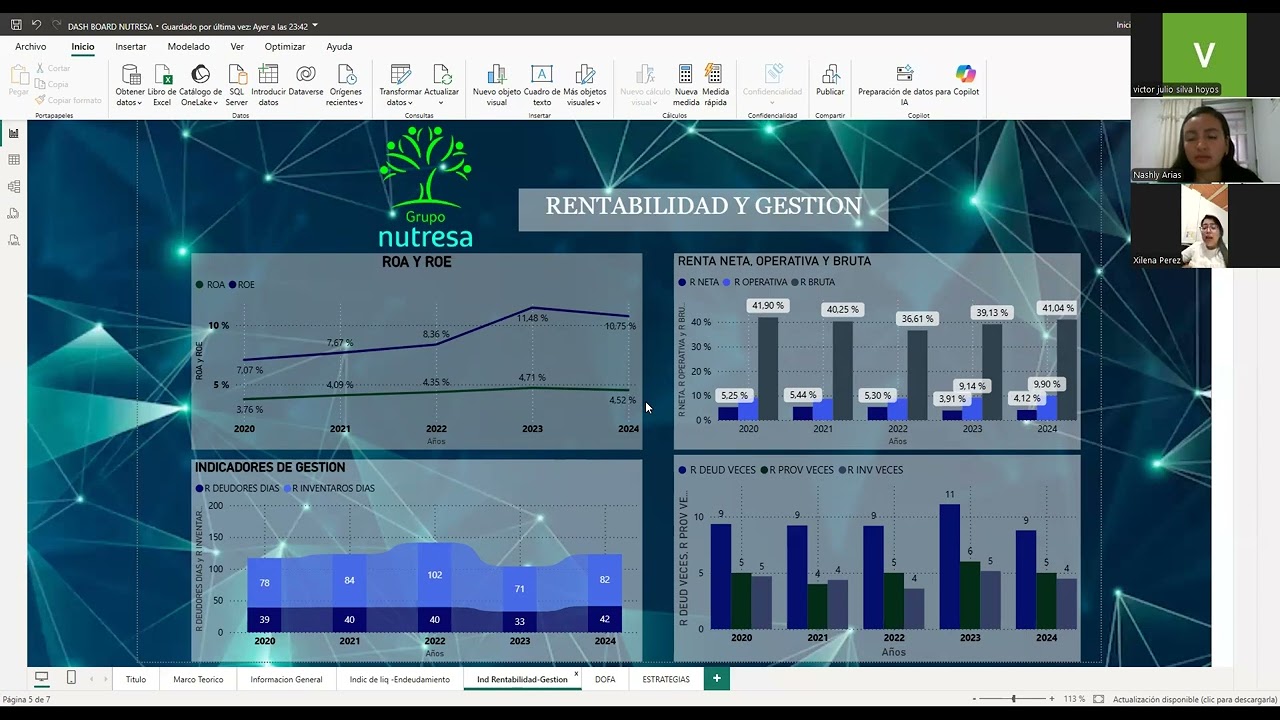Screen dimensions: 1280x720
Task: Insert a Nuevo objeto visual
Action: (497, 85)
